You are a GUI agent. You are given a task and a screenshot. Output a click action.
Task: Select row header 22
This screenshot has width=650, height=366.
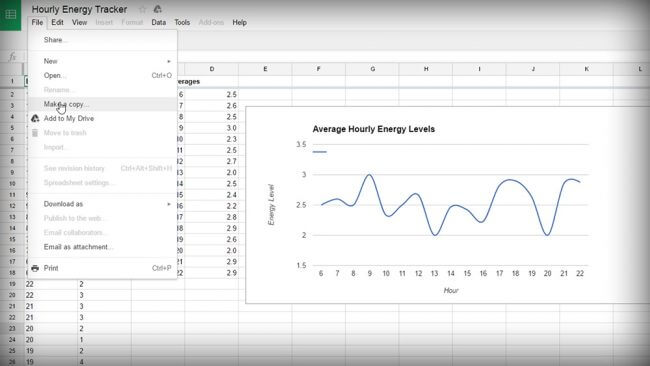pyautogui.click(x=12, y=318)
